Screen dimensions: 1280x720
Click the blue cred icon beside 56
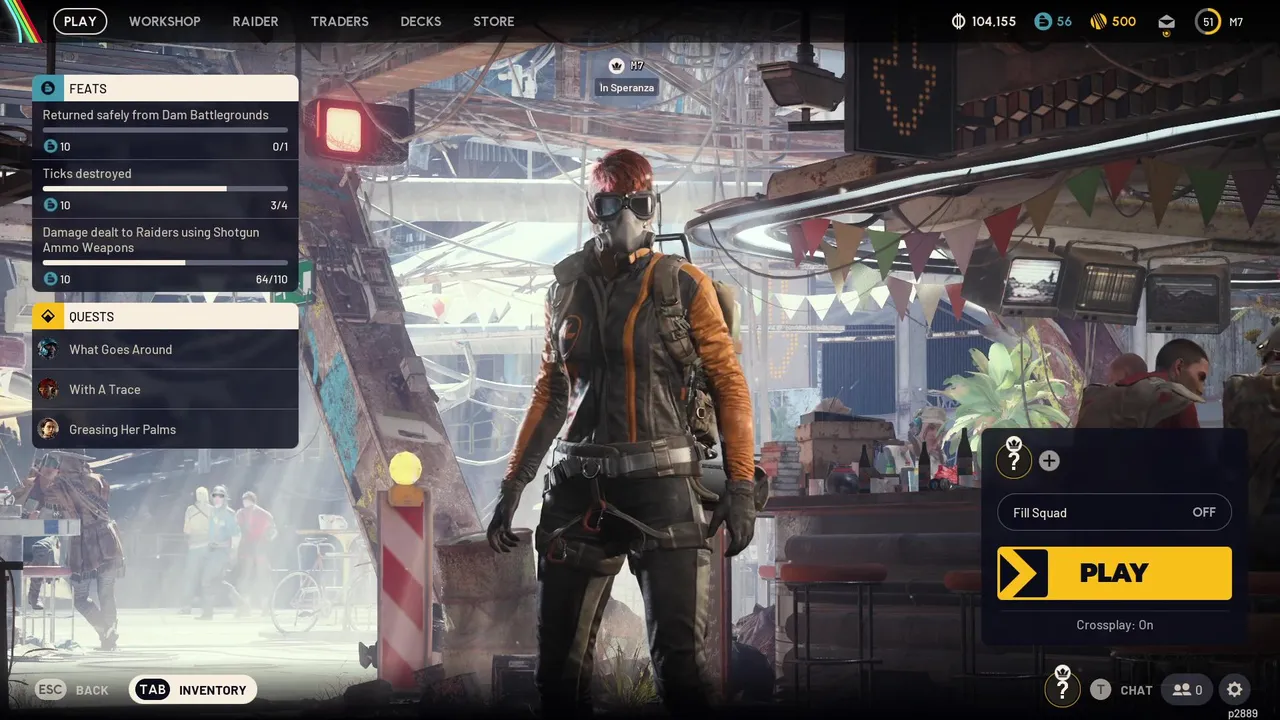click(x=1043, y=21)
